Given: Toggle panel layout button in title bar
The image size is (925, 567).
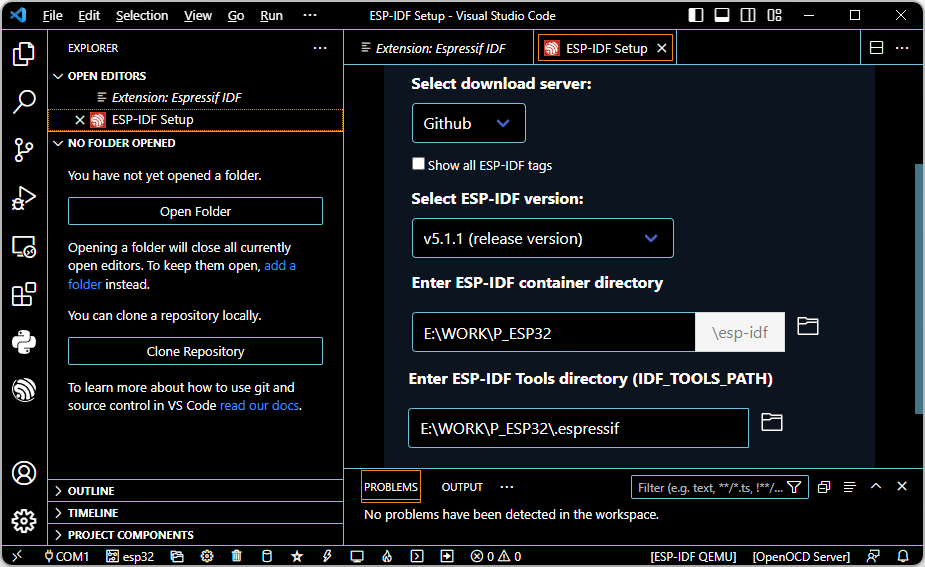Looking at the screenshot, I should pos(722,15).
